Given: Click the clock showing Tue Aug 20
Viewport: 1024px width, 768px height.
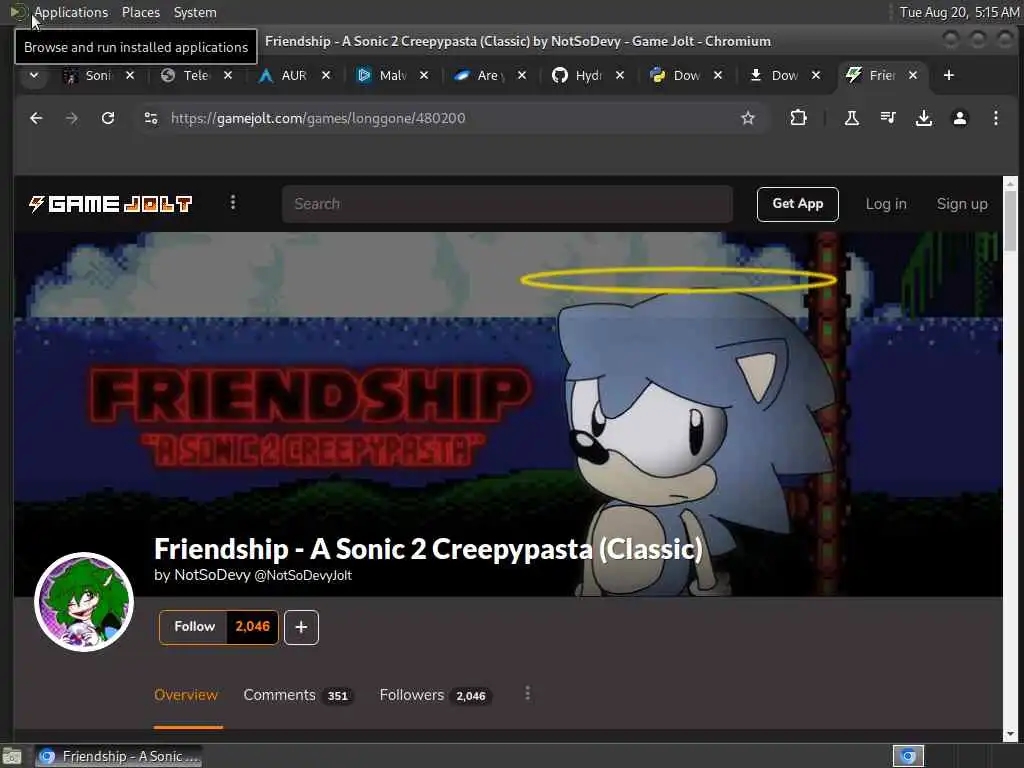Looking at the screenshot, I should click(x=958, y=12).
